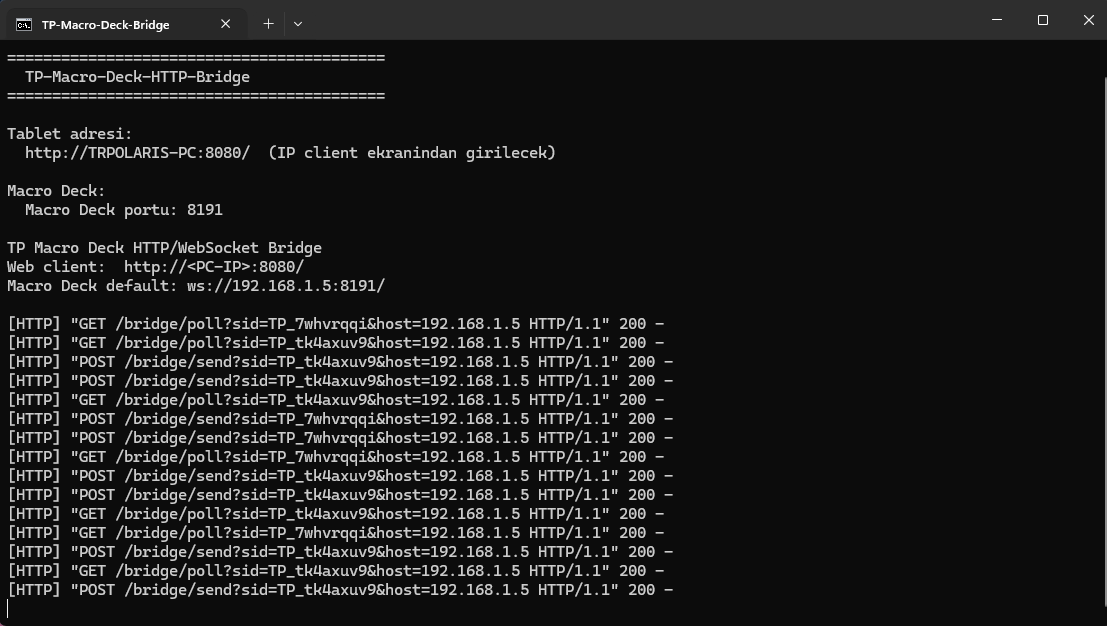Select the TP-Macro-Deck-Bridge tab
This screenshot has height=626, width=1107.
click(x=126, y=24)
